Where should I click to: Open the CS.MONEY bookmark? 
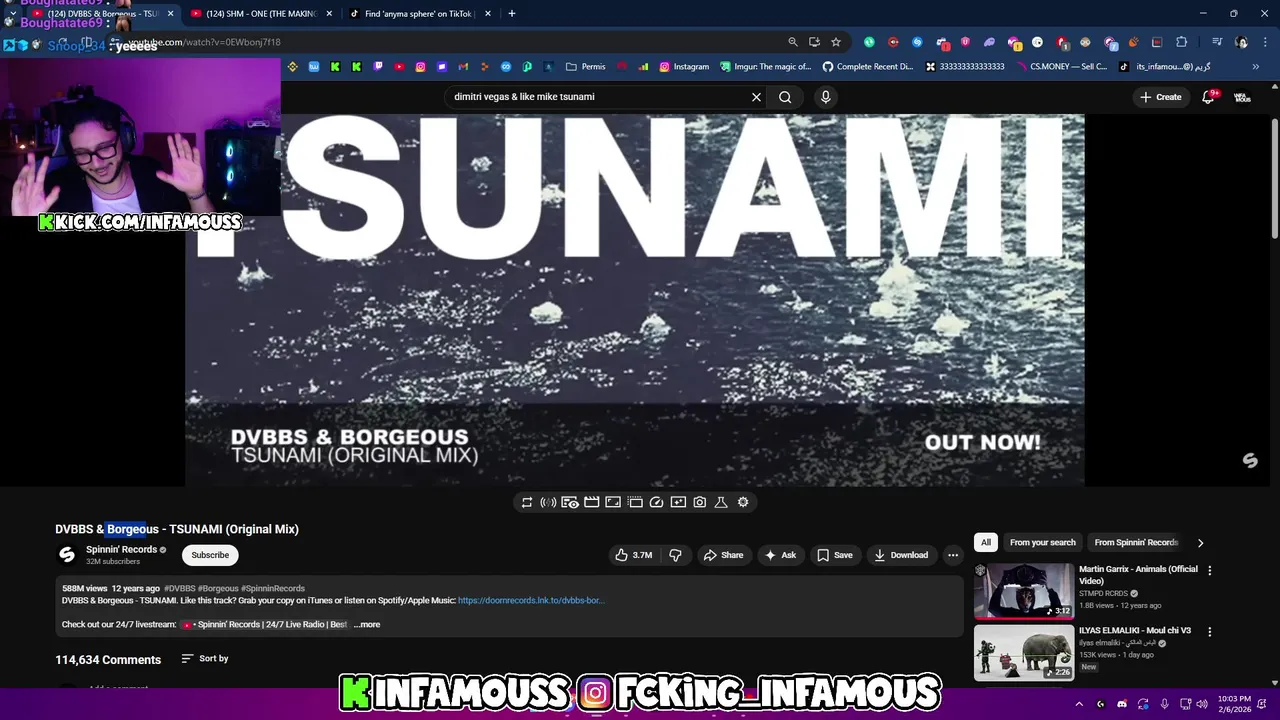click(x=1060, y=67)
